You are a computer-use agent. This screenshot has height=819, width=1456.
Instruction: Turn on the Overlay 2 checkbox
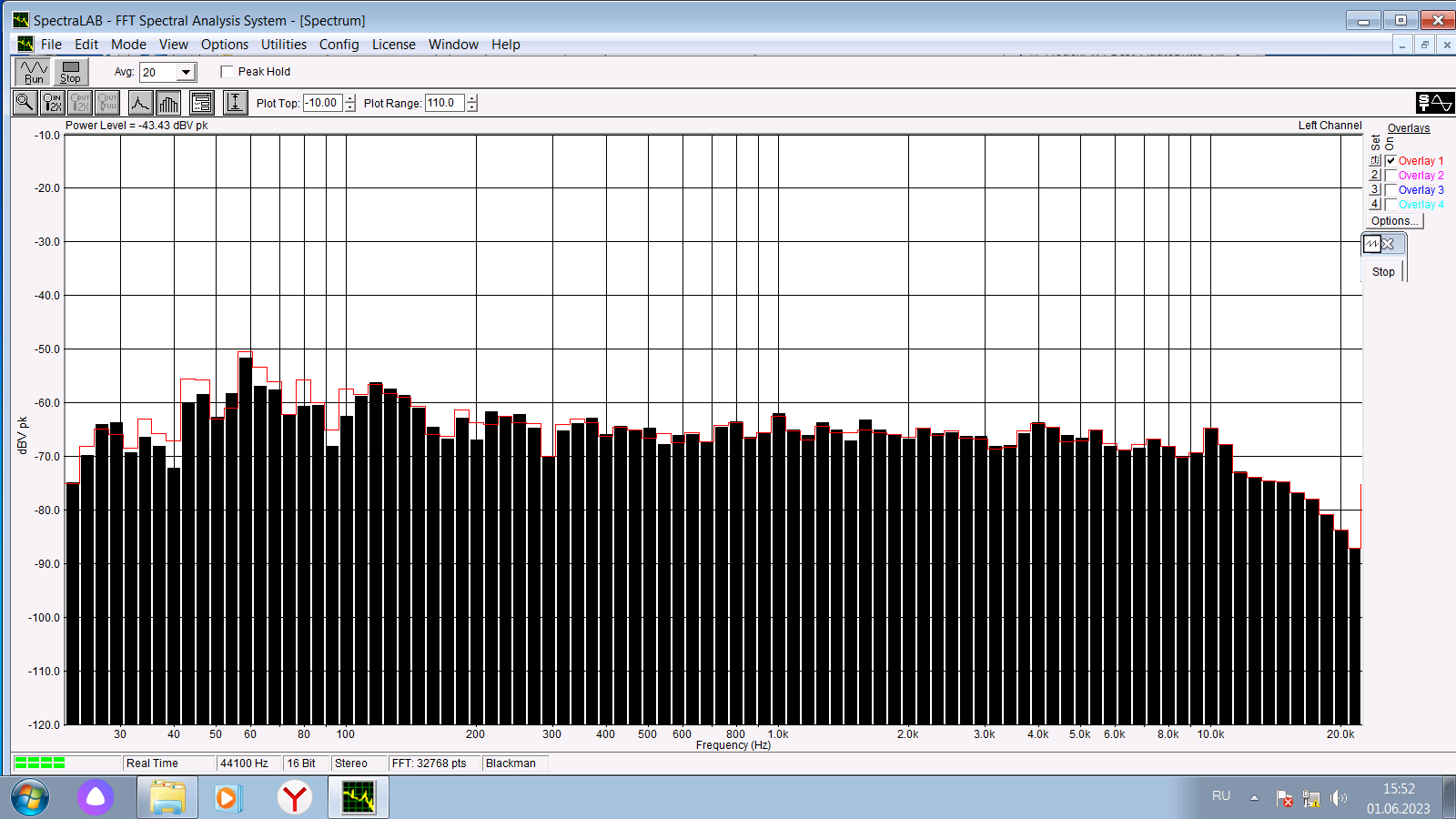pyautogui.click(x=1390, y=176)
